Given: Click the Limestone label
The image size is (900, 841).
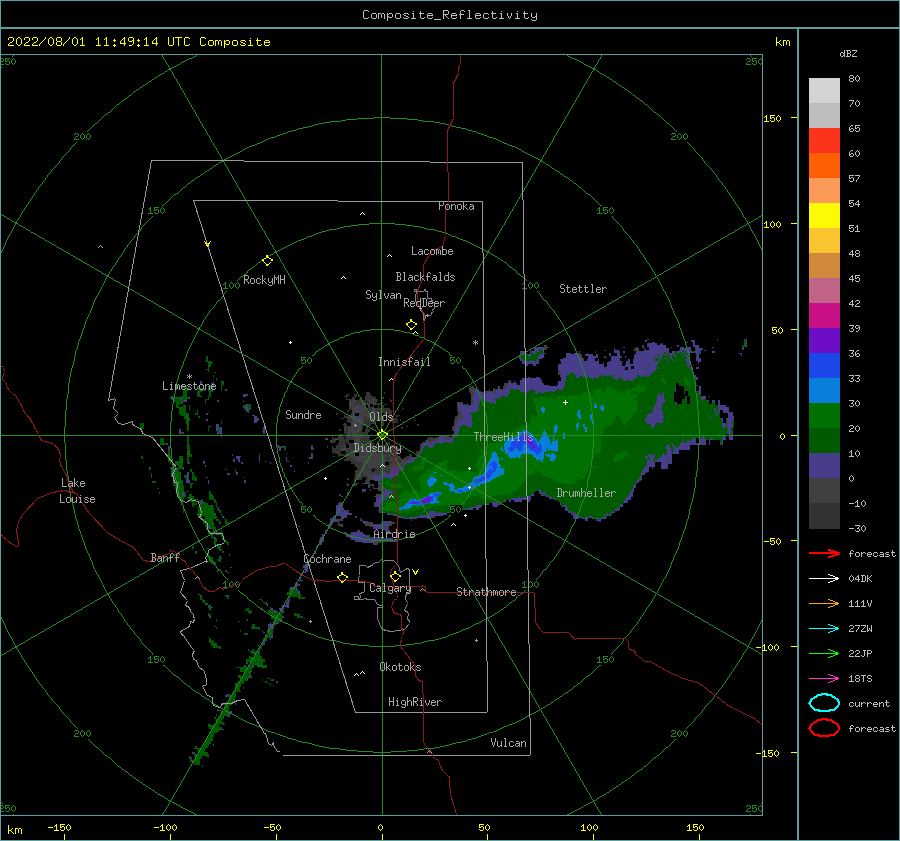Looking at the screenshot, I should point(189,386).
